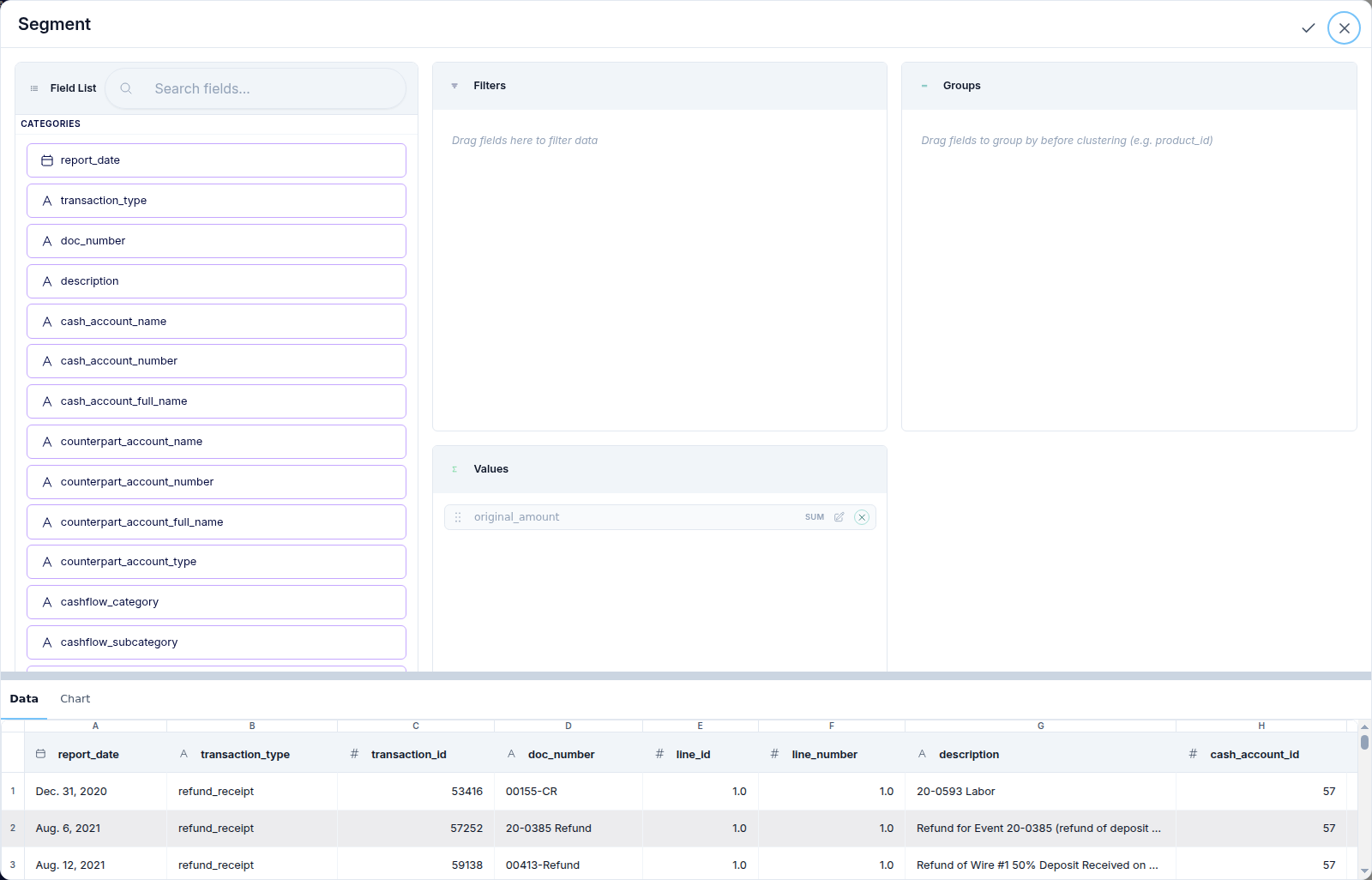Click the line_number column header

point(832,754)
